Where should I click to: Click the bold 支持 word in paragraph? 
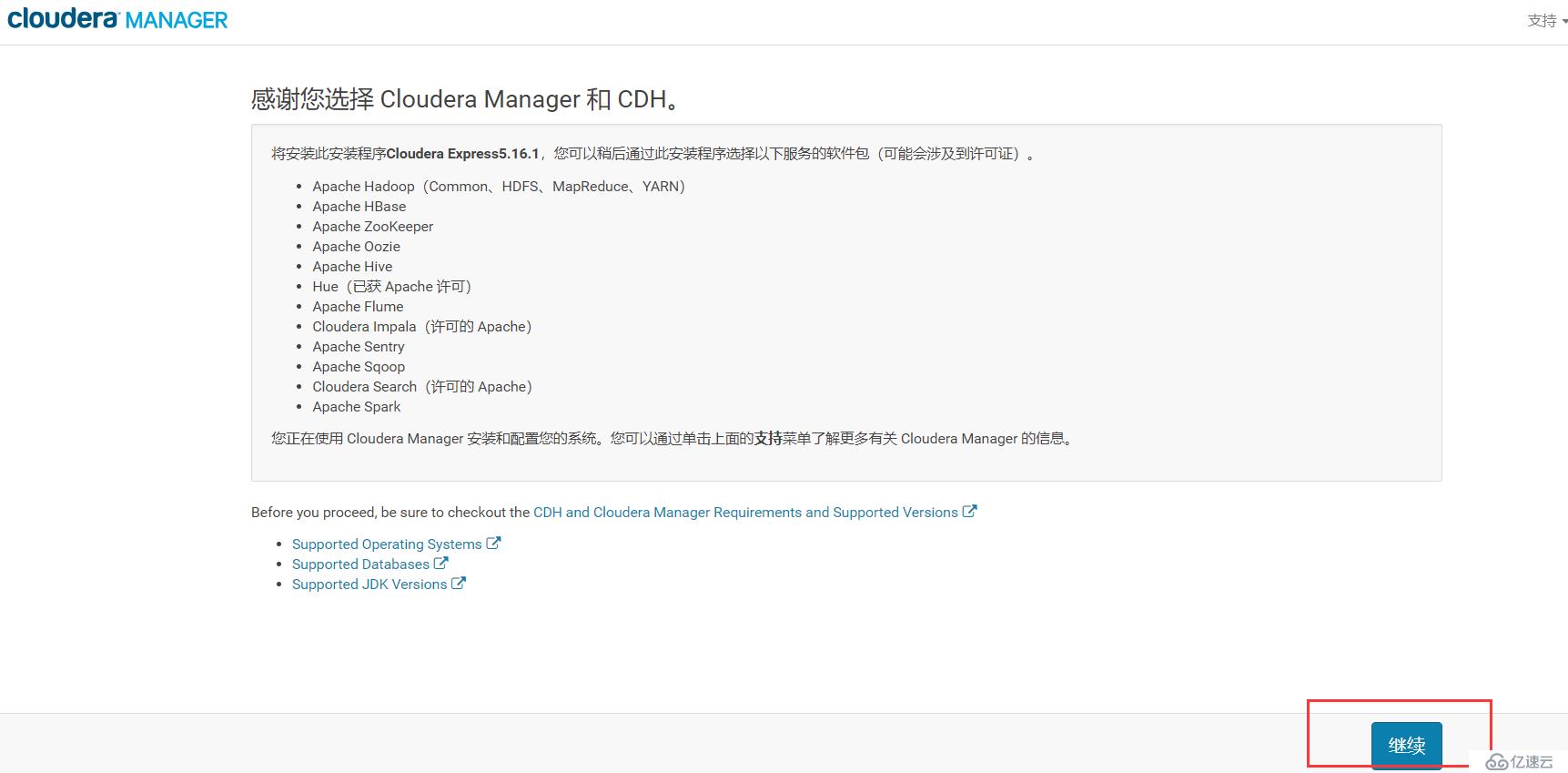pos(768,439)
